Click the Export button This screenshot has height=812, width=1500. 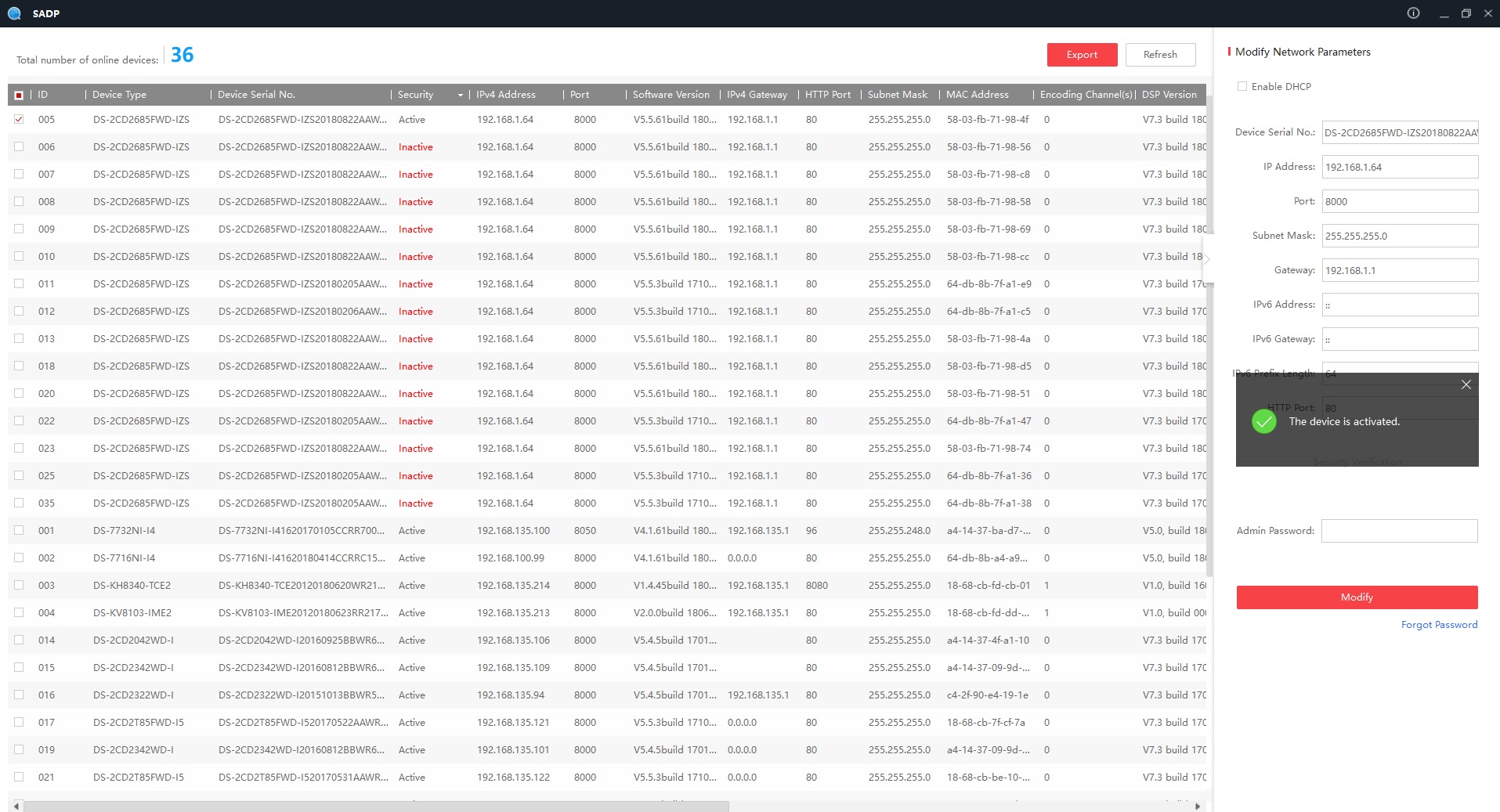[x=1082, y=55]
